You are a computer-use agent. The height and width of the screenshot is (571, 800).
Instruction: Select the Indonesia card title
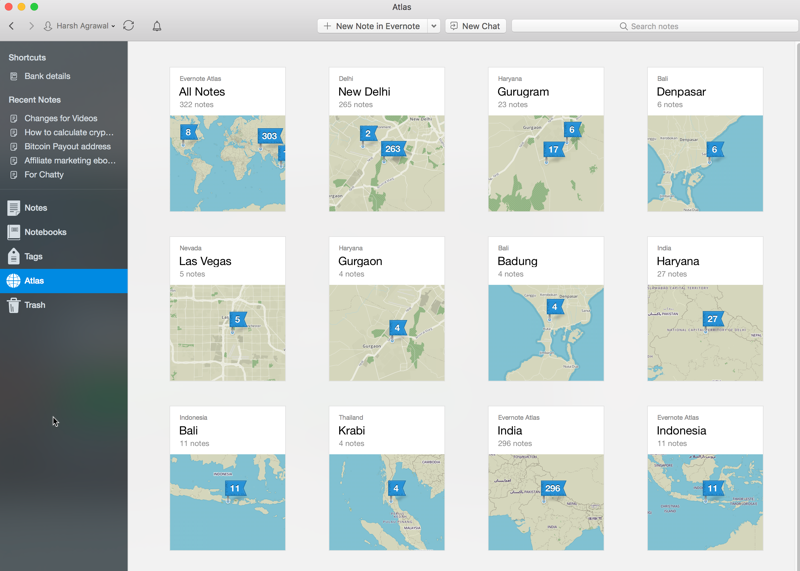682,431
